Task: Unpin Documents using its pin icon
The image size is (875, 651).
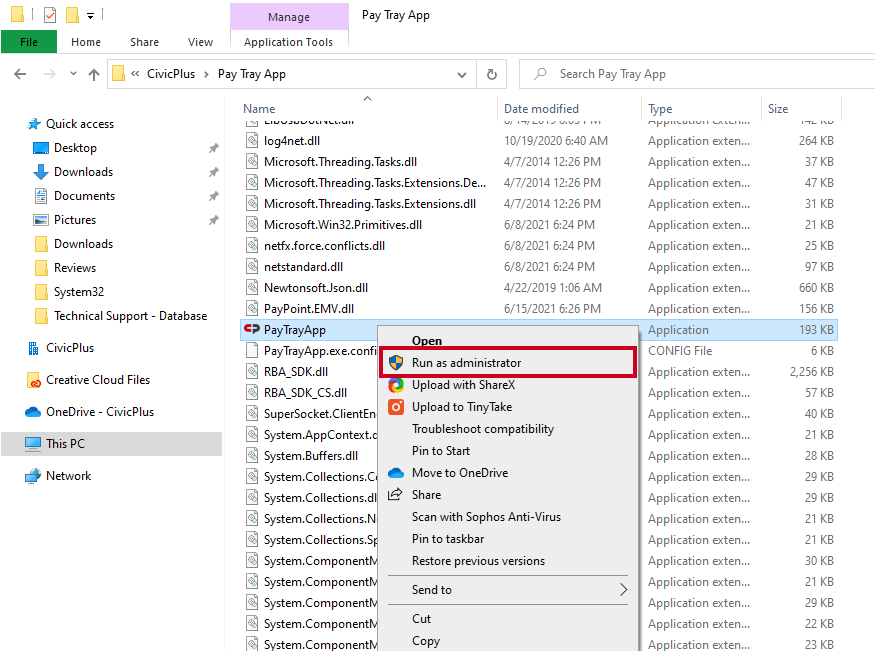Action: pyautogui.click(x=213, y=196)
